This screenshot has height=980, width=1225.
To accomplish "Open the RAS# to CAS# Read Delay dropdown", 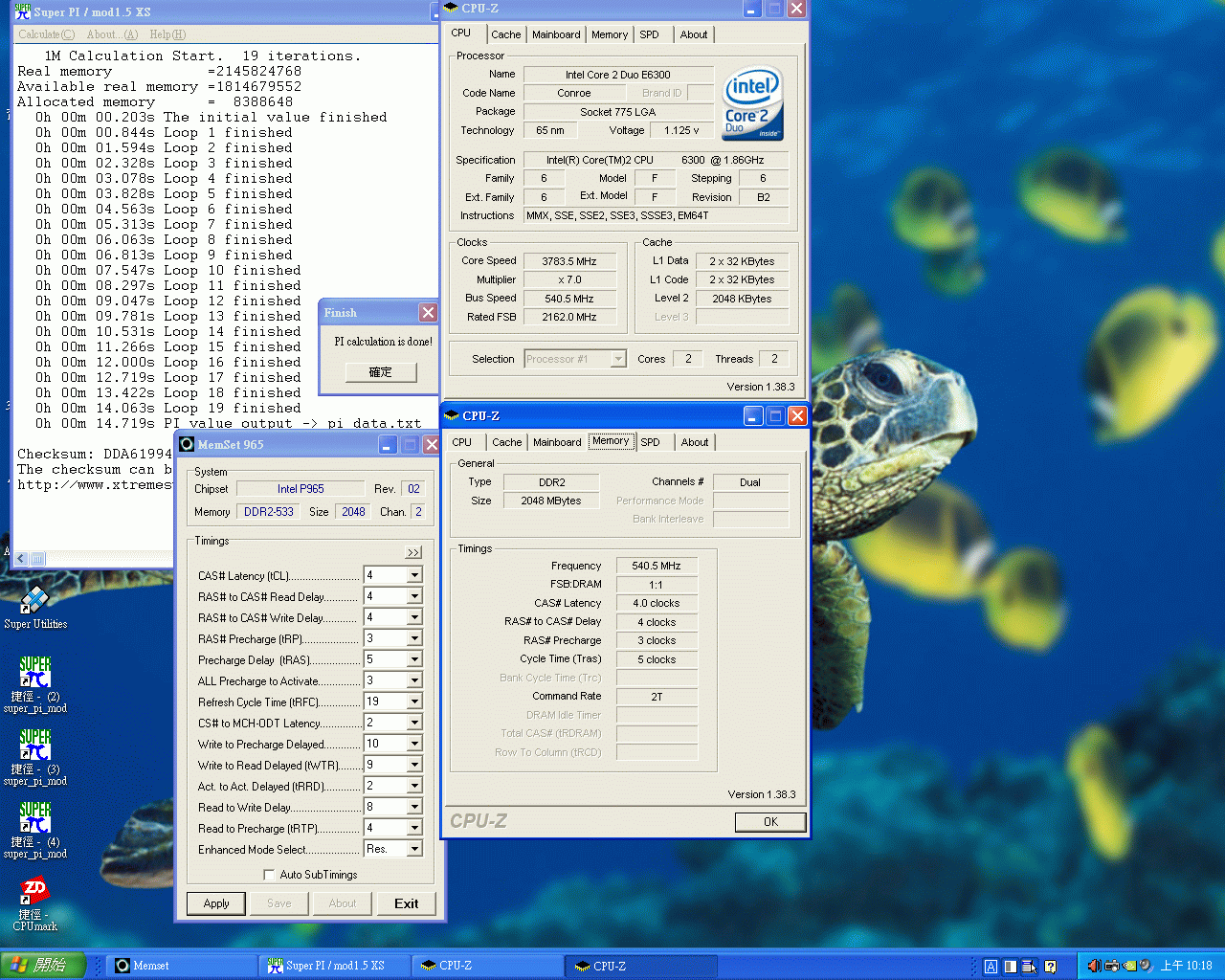I will tap(414, 596).
